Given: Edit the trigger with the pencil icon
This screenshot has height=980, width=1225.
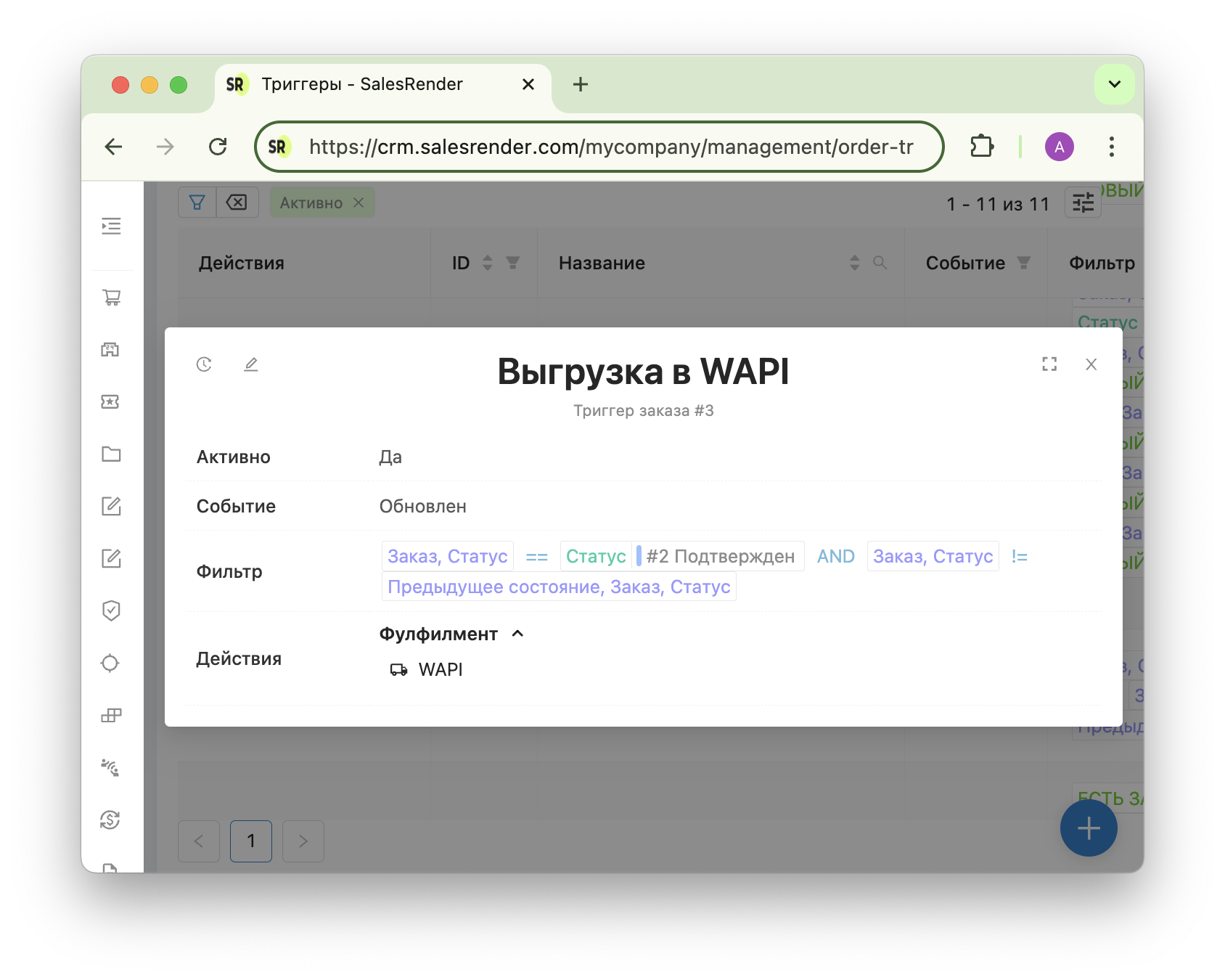Looking at the screenshot, I should (x=251, y=364).
